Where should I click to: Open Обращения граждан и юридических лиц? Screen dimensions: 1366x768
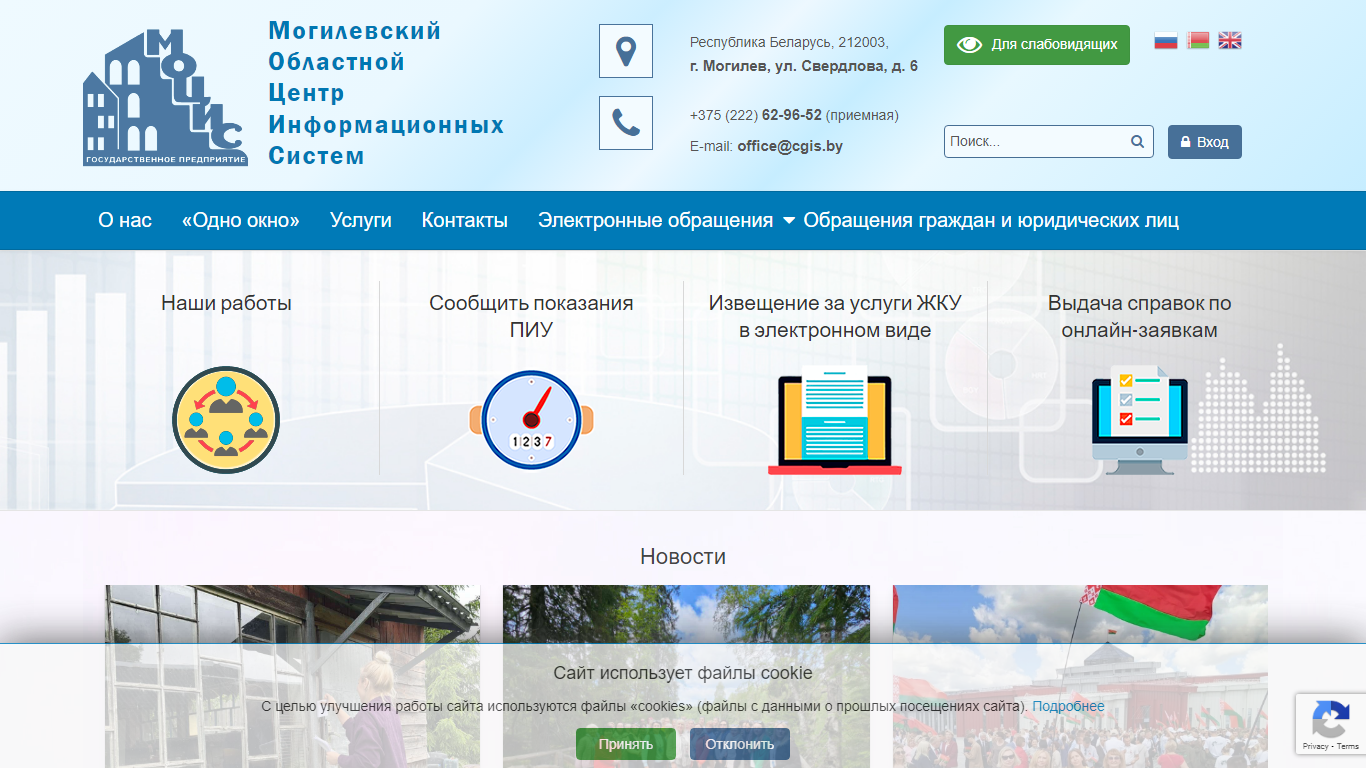click(991, 220)
